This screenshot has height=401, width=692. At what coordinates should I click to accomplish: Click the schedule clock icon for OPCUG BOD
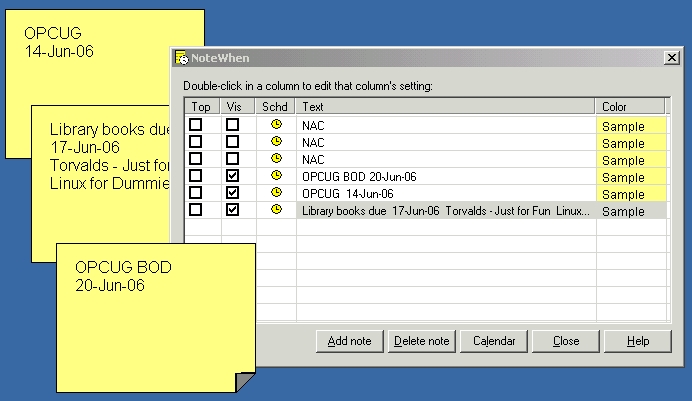(x=276, y=176)
